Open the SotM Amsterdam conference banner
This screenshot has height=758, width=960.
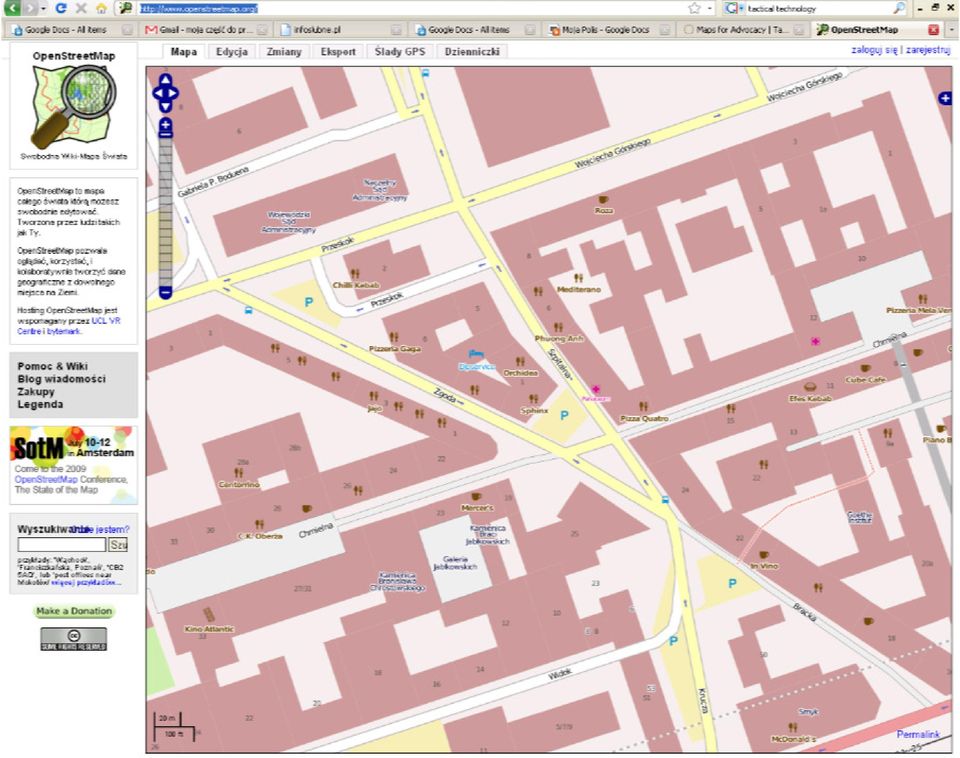pyautogui.click(x=73, y=463)
